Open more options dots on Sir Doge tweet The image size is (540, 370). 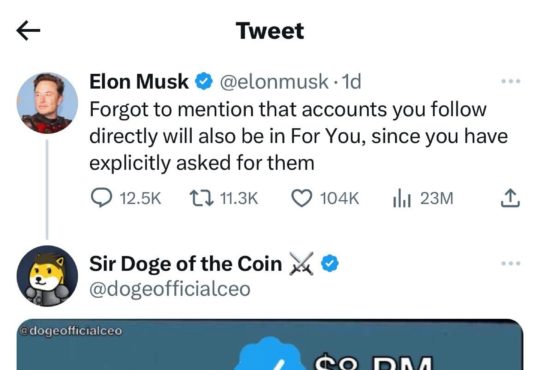coord(510,264)
